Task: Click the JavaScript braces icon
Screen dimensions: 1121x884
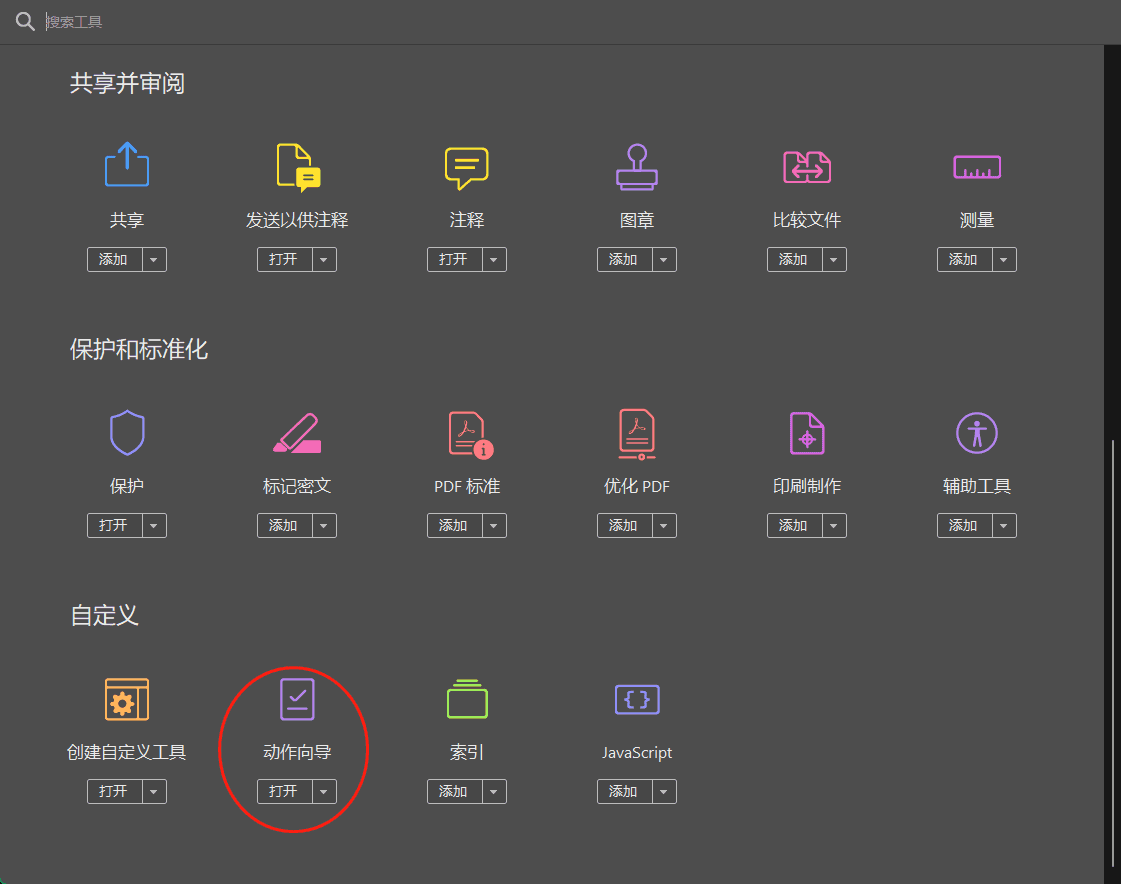Action: (x=637, y=699)
